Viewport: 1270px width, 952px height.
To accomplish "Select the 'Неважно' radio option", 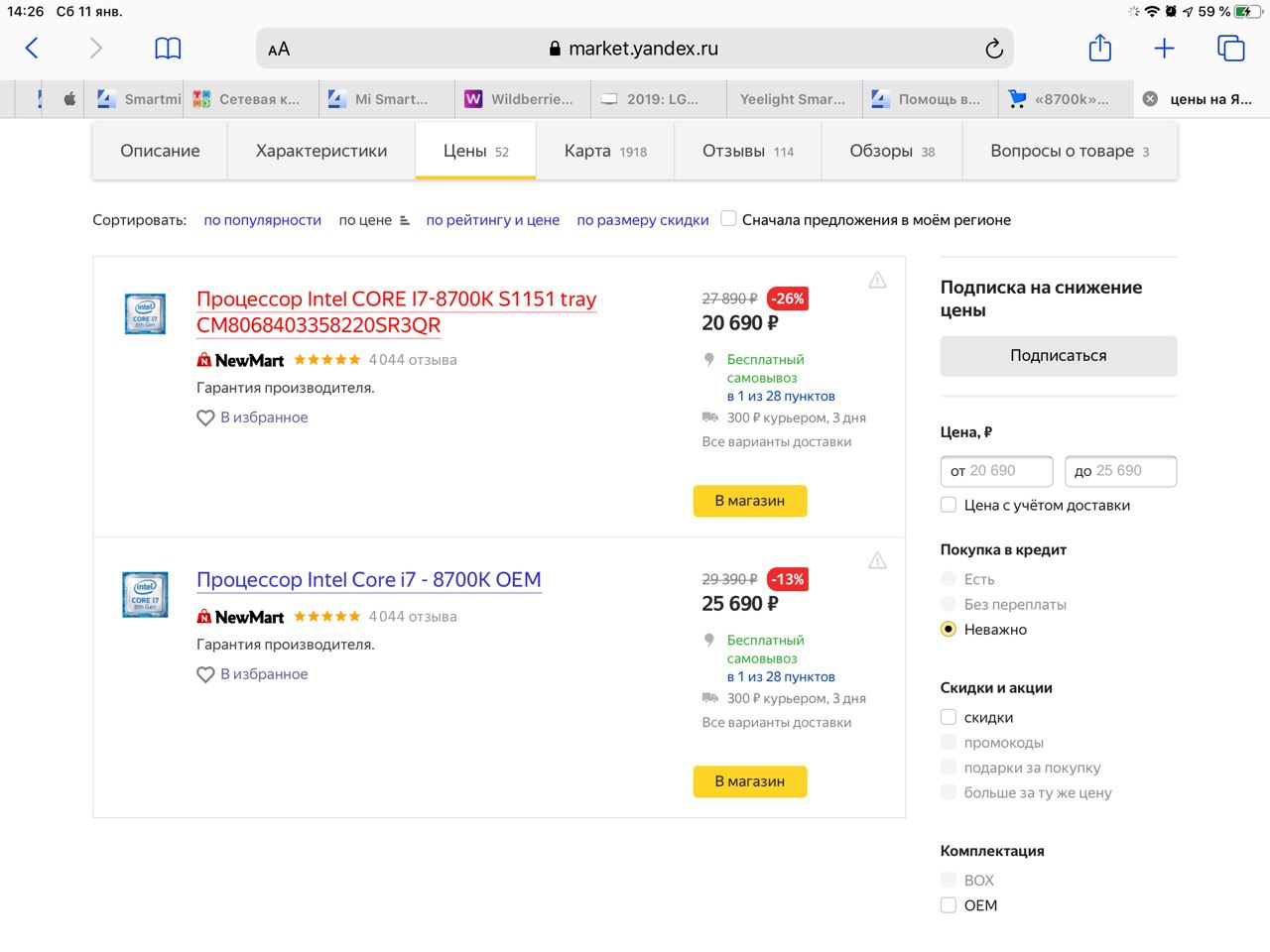I will click(x=949, y=629).
